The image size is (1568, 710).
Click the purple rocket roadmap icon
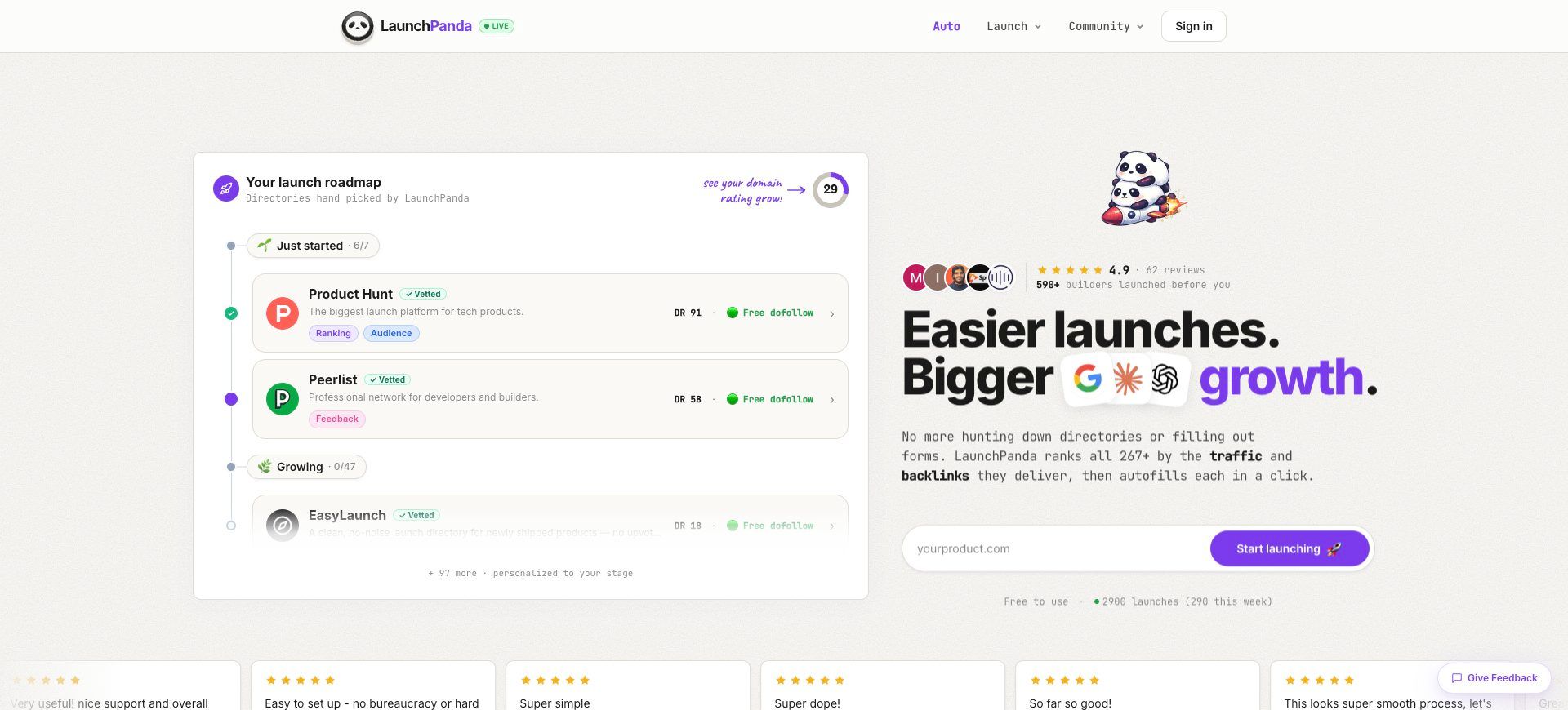coord(226,189)
